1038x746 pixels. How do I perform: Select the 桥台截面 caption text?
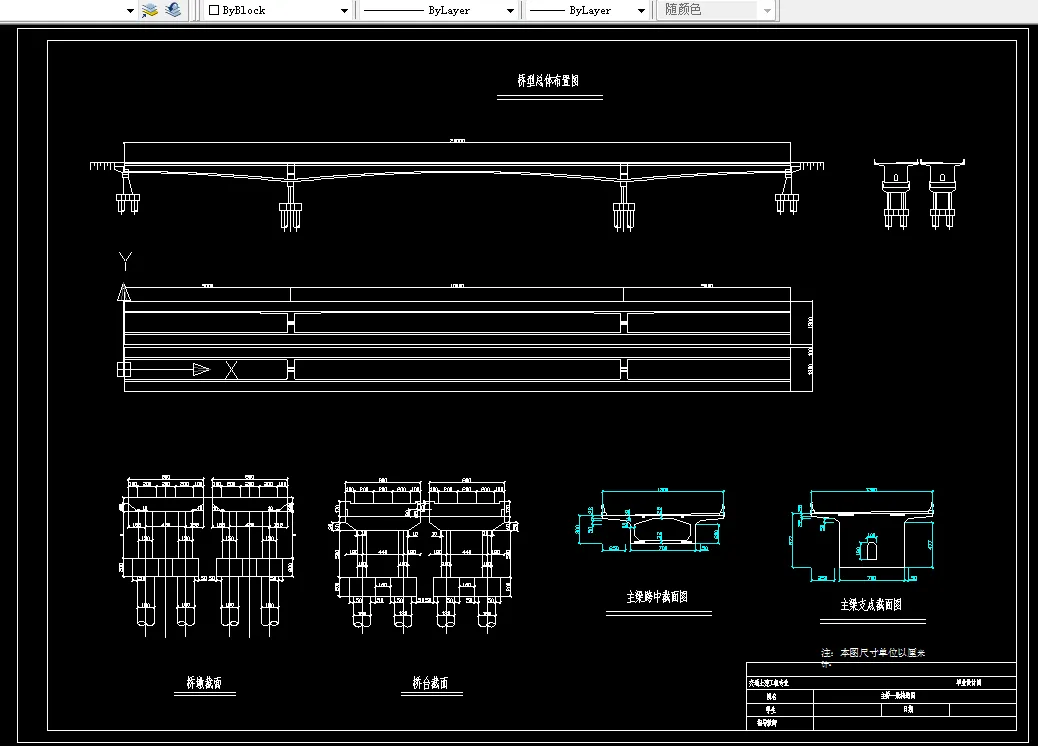[430, 682]
